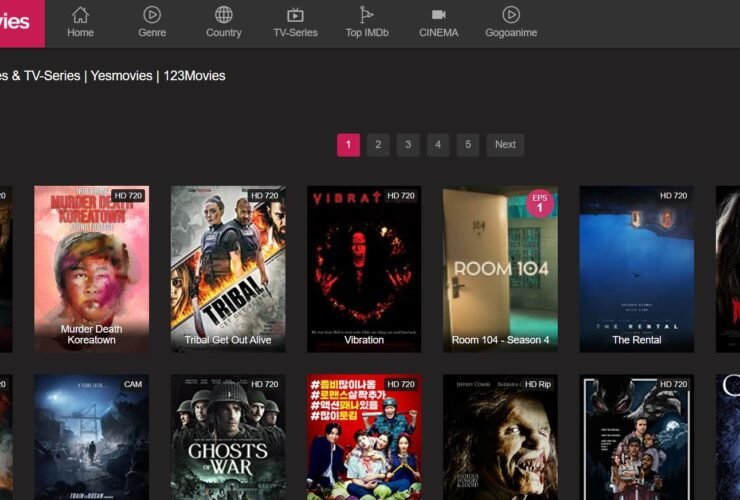This screenshot has width=740, height=500.
Task: Open the Murder Death Koreatown poster
Action: coord(92,269)
